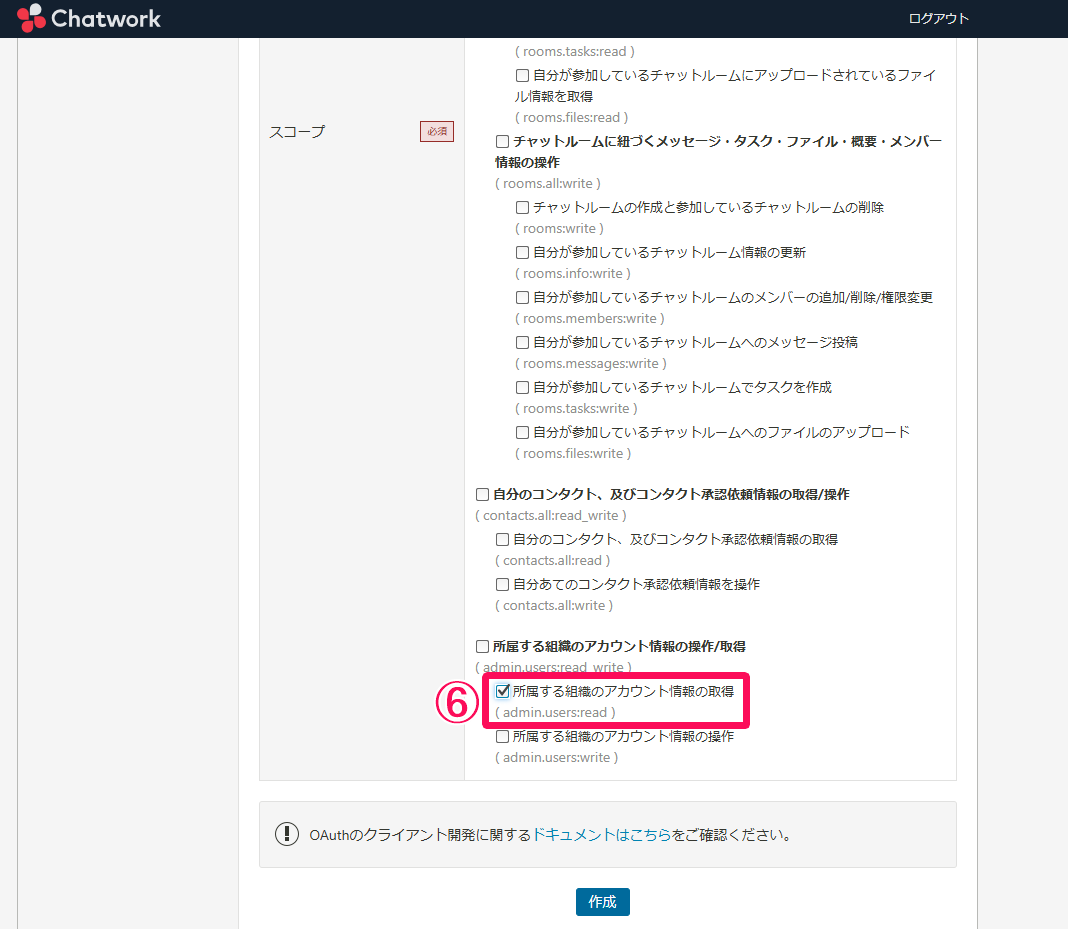Click the Chatwork logo

point(89,18)
